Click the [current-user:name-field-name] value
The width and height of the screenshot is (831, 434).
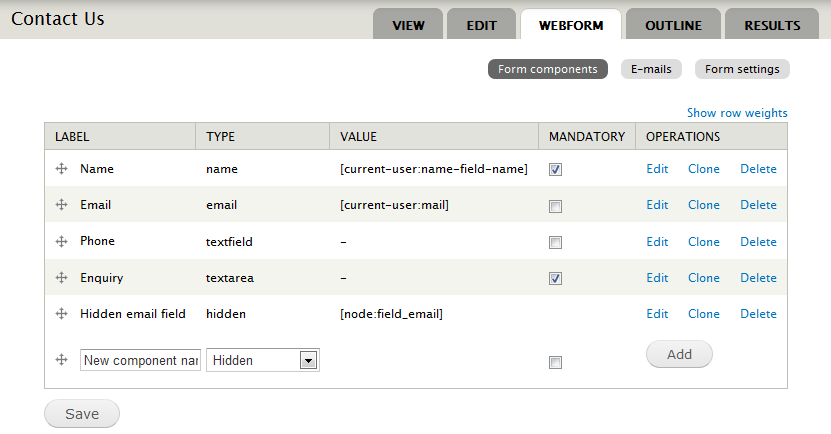434,169
